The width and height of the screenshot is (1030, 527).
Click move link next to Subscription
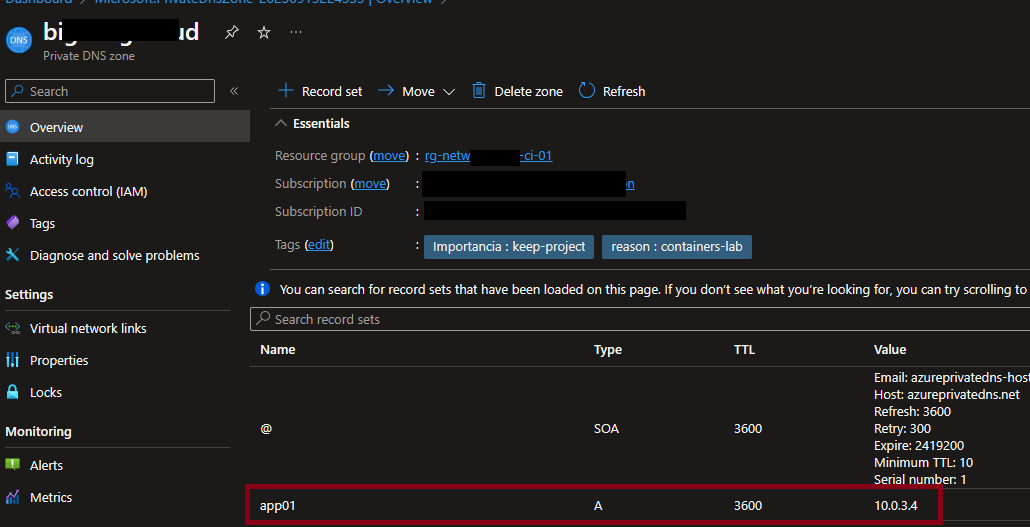(x=370, y=184)
